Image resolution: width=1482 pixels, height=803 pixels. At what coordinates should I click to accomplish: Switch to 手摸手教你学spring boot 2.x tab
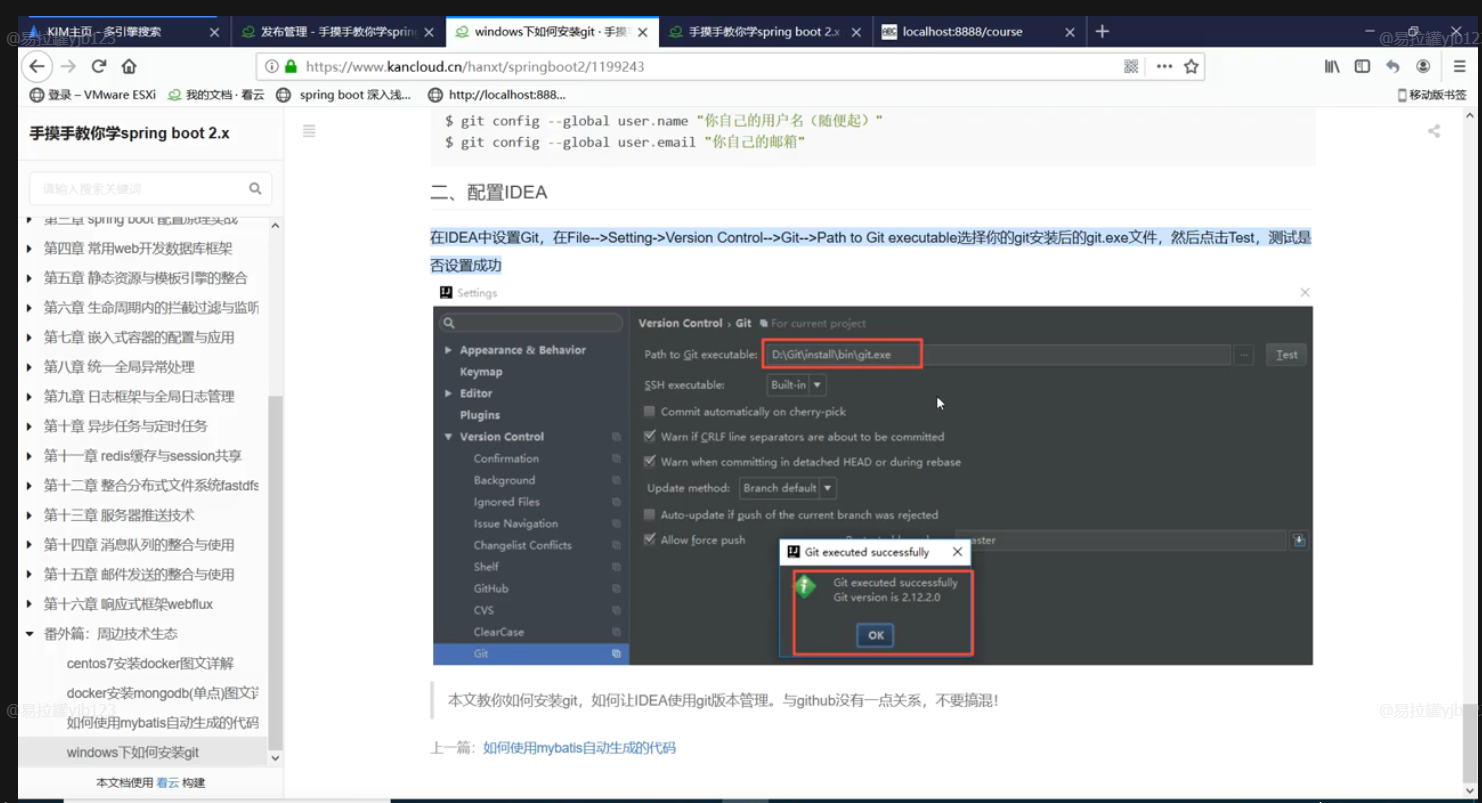click(764, 32)
